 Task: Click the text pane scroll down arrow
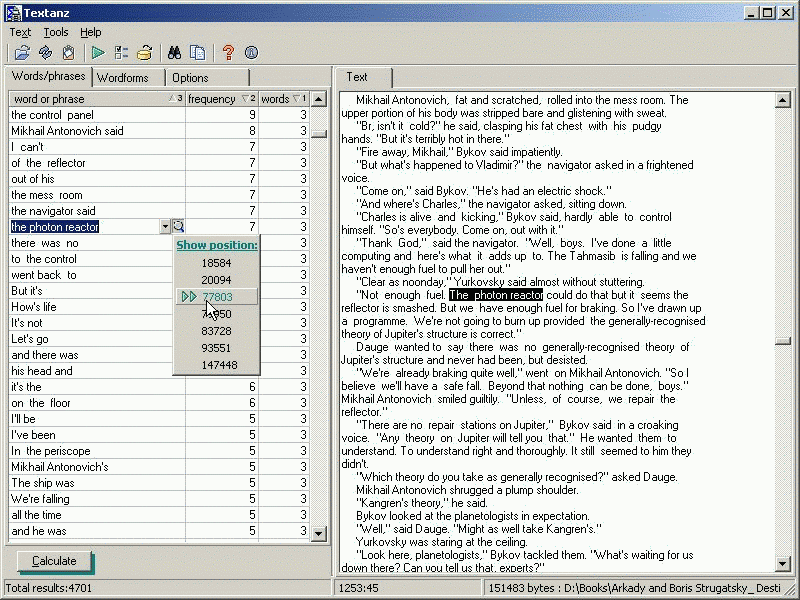[783, 564]
